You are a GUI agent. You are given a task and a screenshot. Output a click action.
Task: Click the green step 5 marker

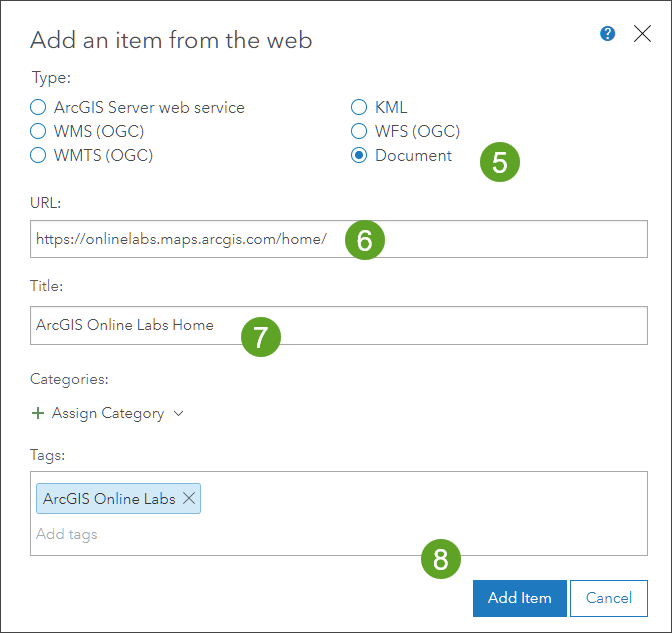point(499,162)
